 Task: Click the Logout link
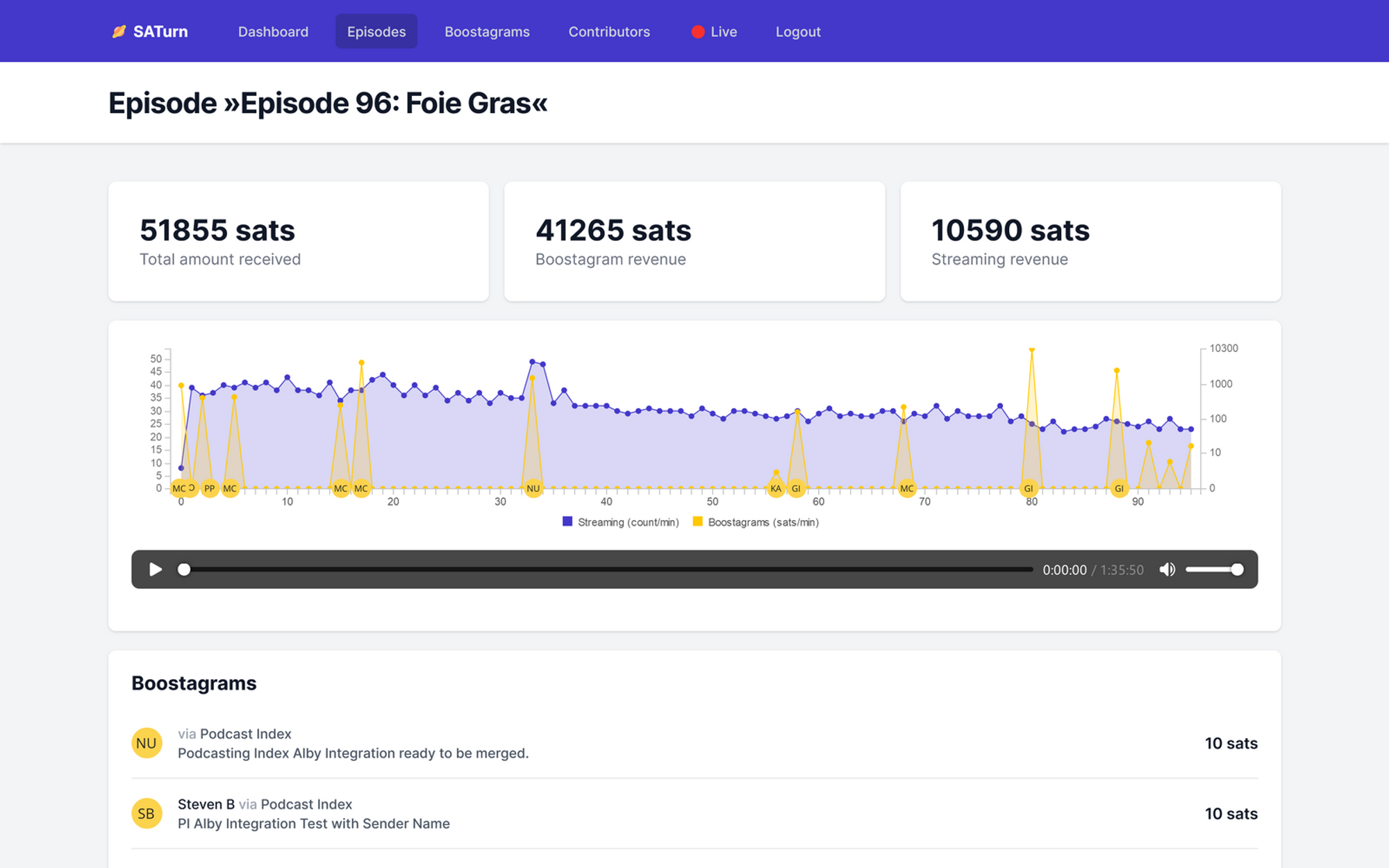click(798, 32)
